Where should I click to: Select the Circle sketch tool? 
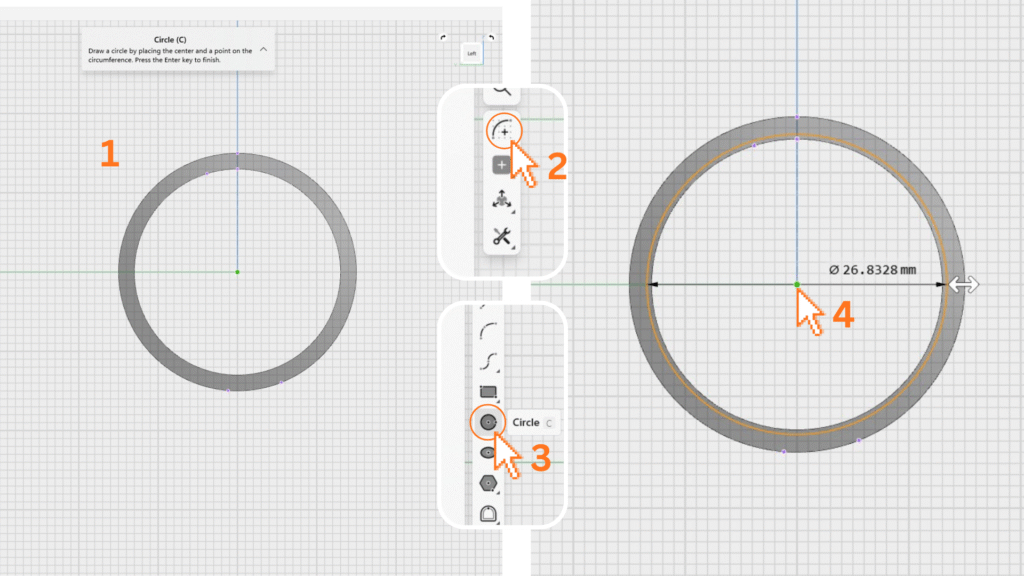click(x=488, y=423)
